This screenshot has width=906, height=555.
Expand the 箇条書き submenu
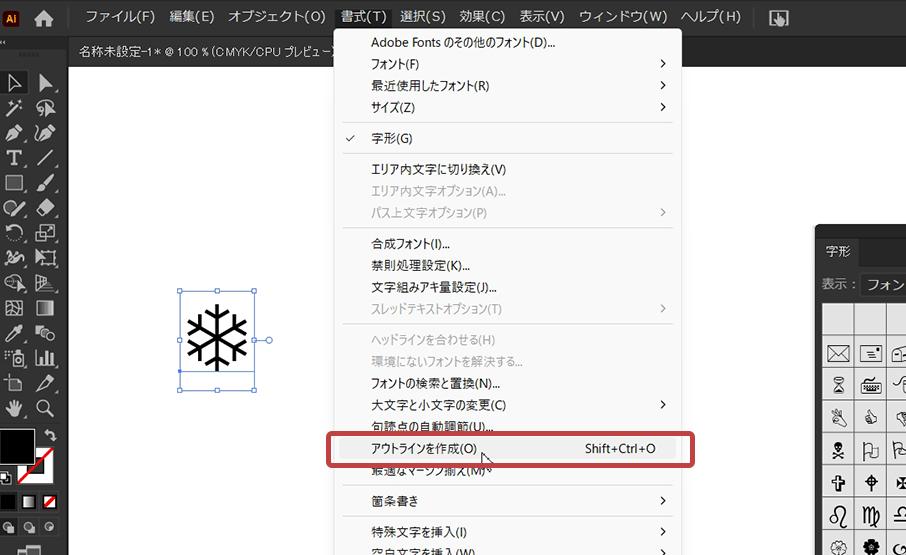click(x=507, y=501)
